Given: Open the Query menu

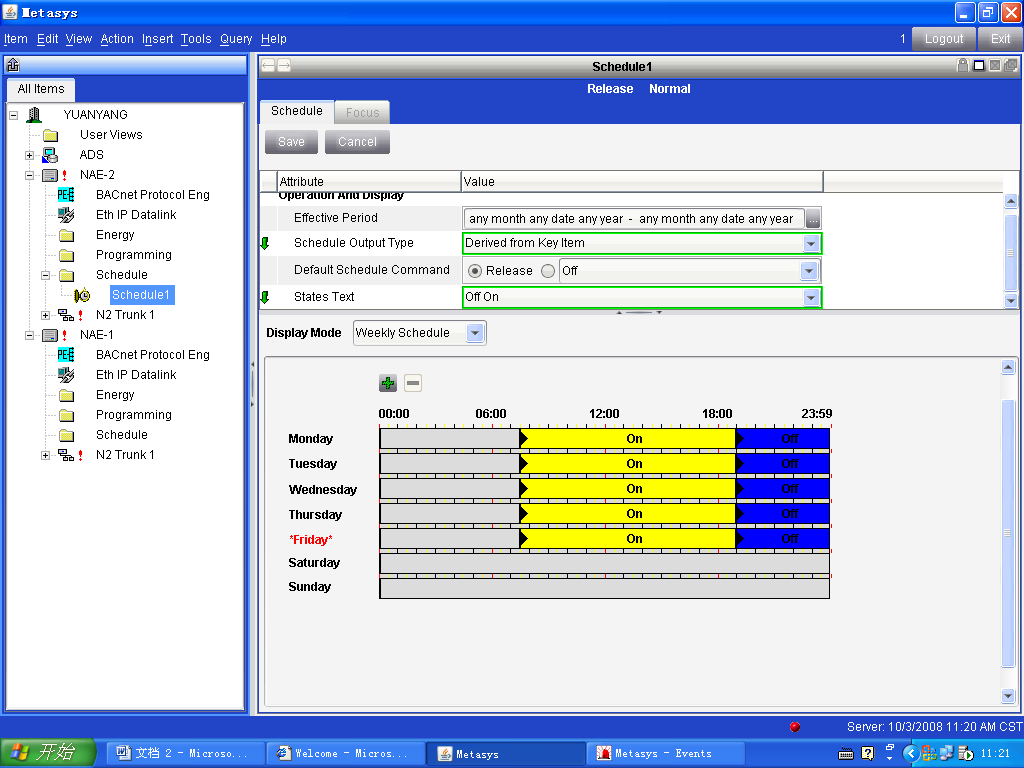Looking at the screenshot, I should point(236,39).
